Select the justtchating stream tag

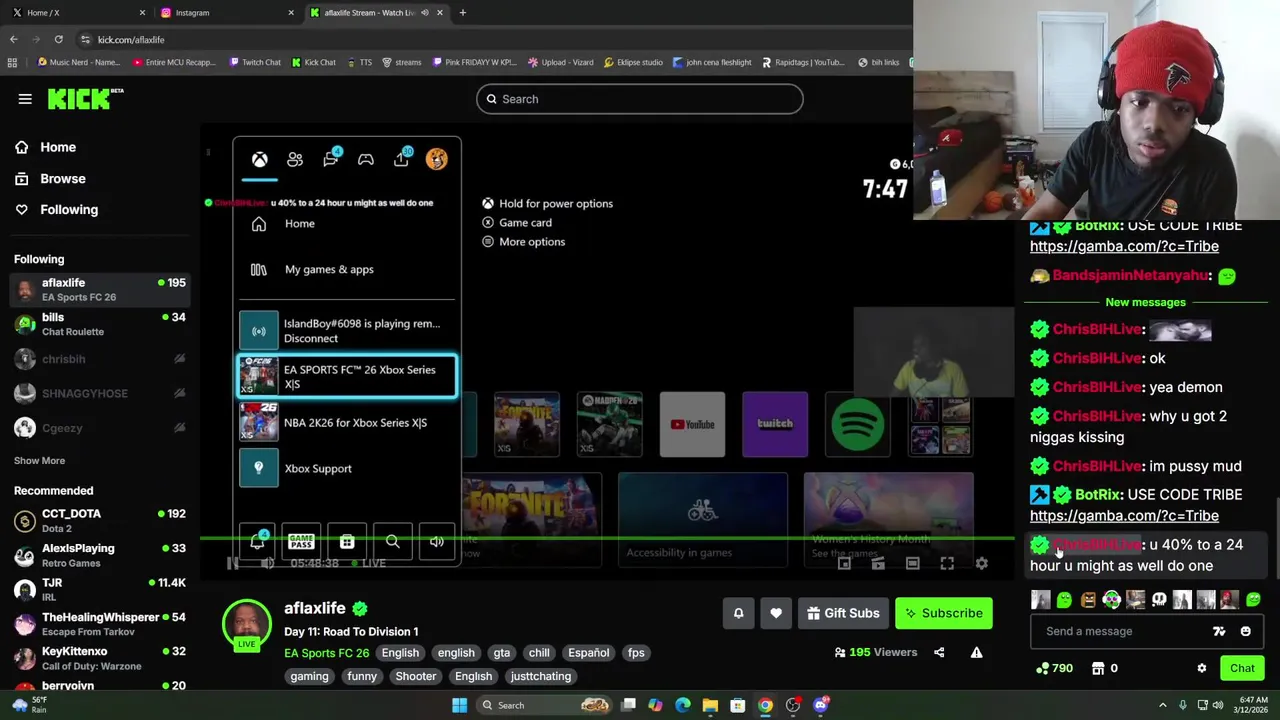click(x=540, y=676)
